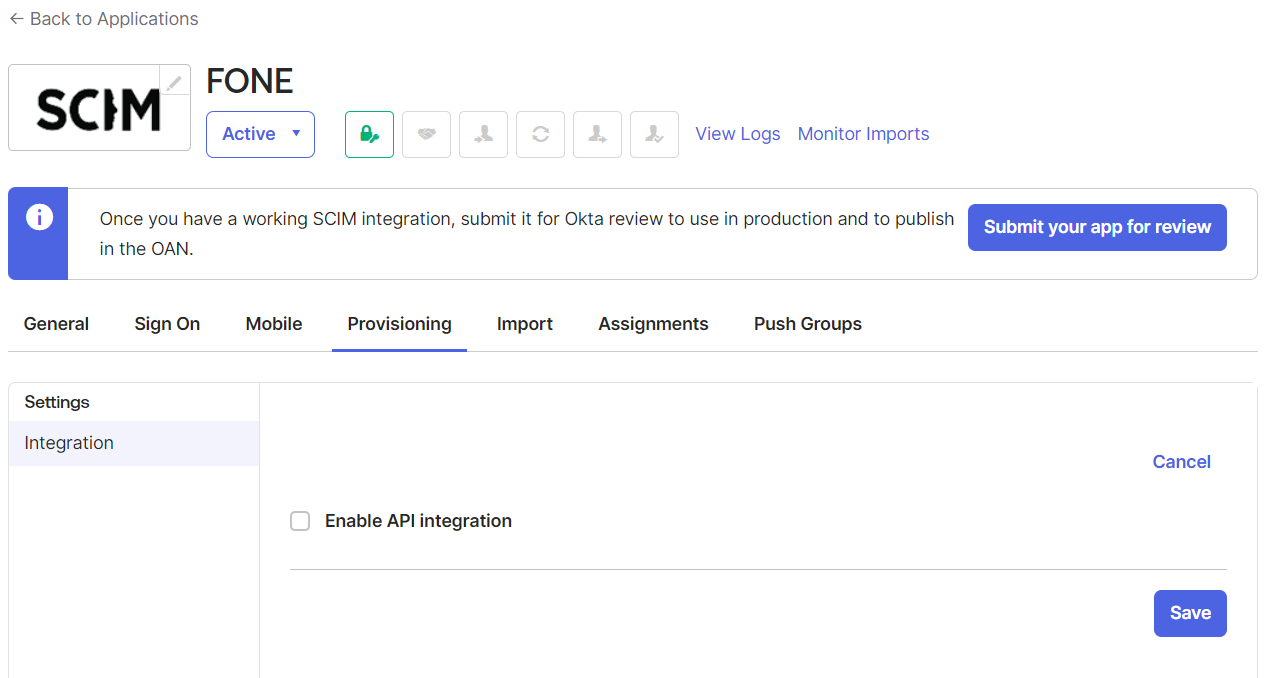Click the pencil icon to edit the logo
The image size is (1278, 678).
click(175, 82)
